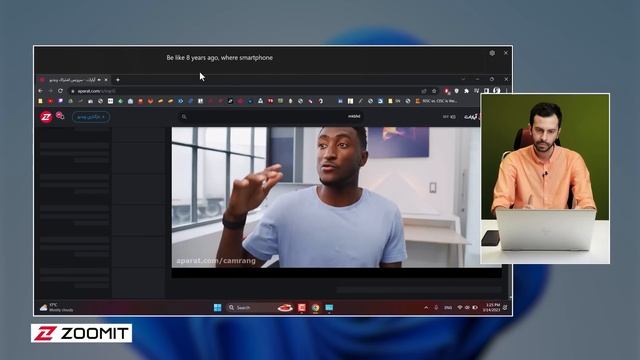Image resolution: width=640 pixels, height=360 pixels.
Task: Click the microphone tray icon
Action: (436, 307)
